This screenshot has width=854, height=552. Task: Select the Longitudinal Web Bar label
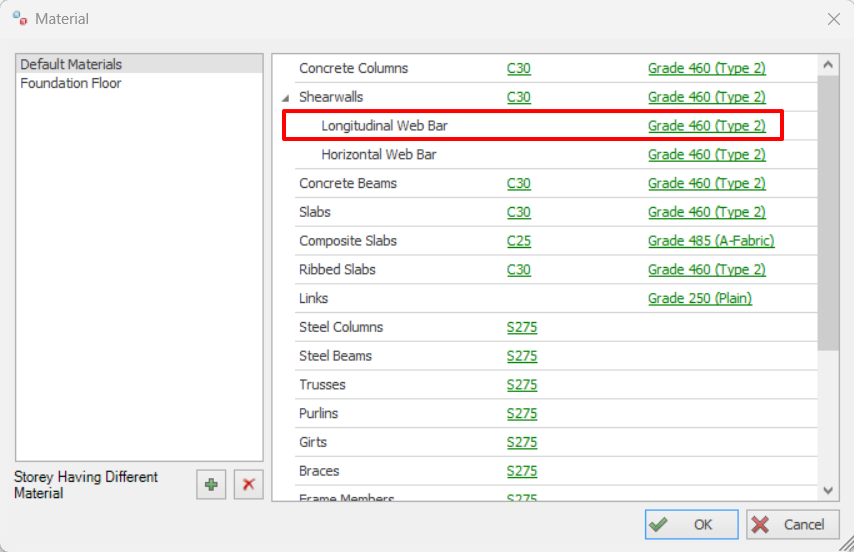pos(384,126)
